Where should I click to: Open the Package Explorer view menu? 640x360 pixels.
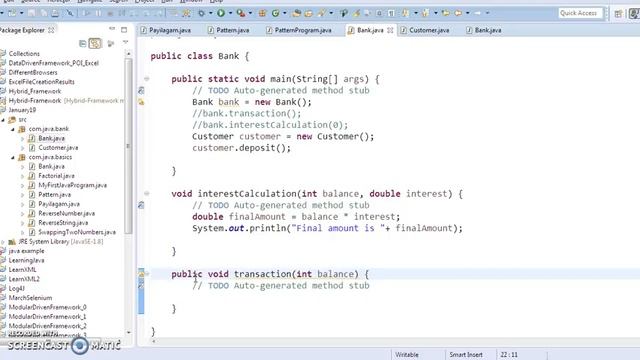125,42
